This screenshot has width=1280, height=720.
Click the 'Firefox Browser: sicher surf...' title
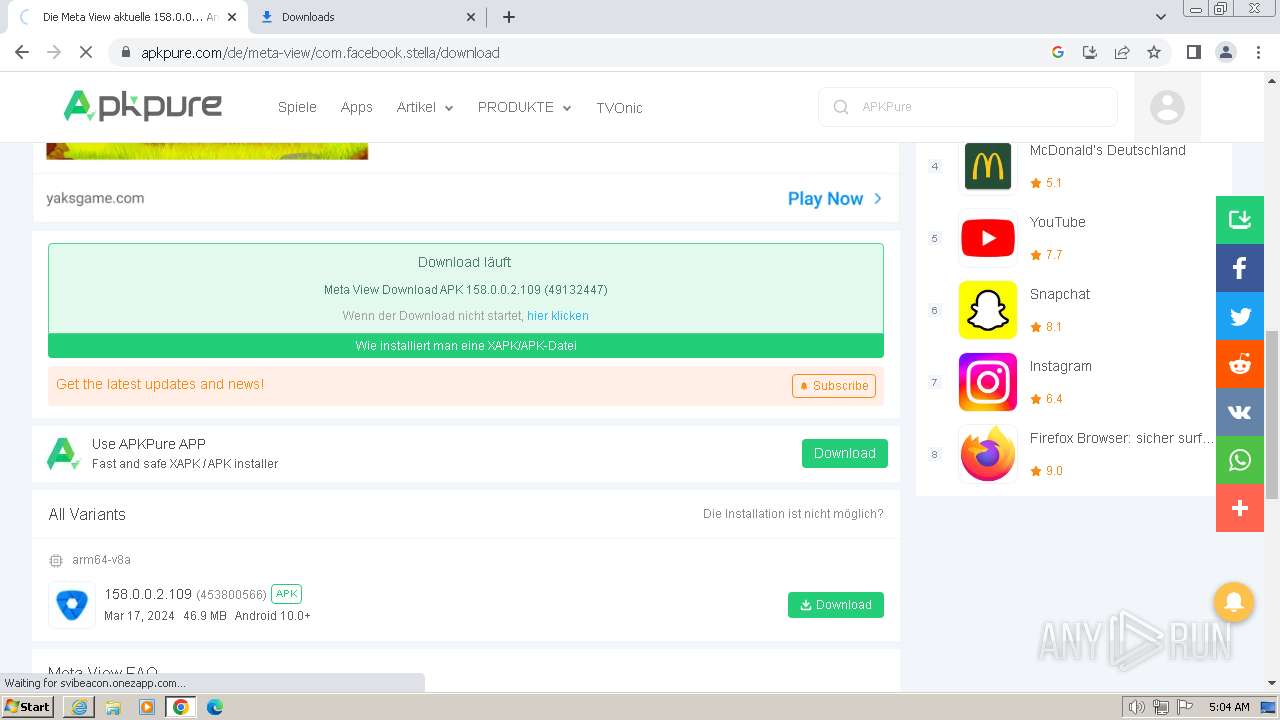point(1121,438)
